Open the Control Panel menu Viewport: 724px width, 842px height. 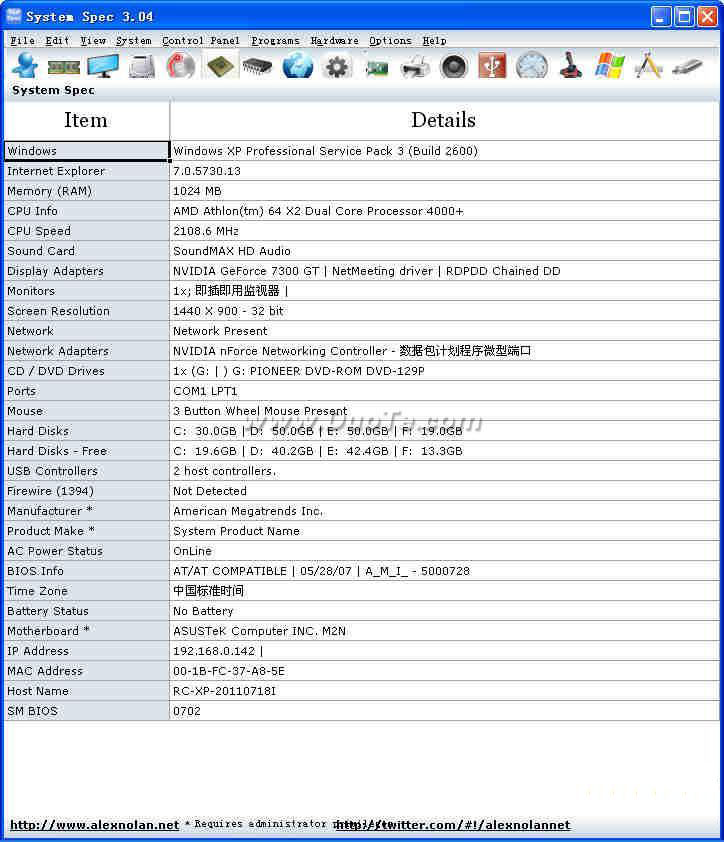(x=200, y=41)
